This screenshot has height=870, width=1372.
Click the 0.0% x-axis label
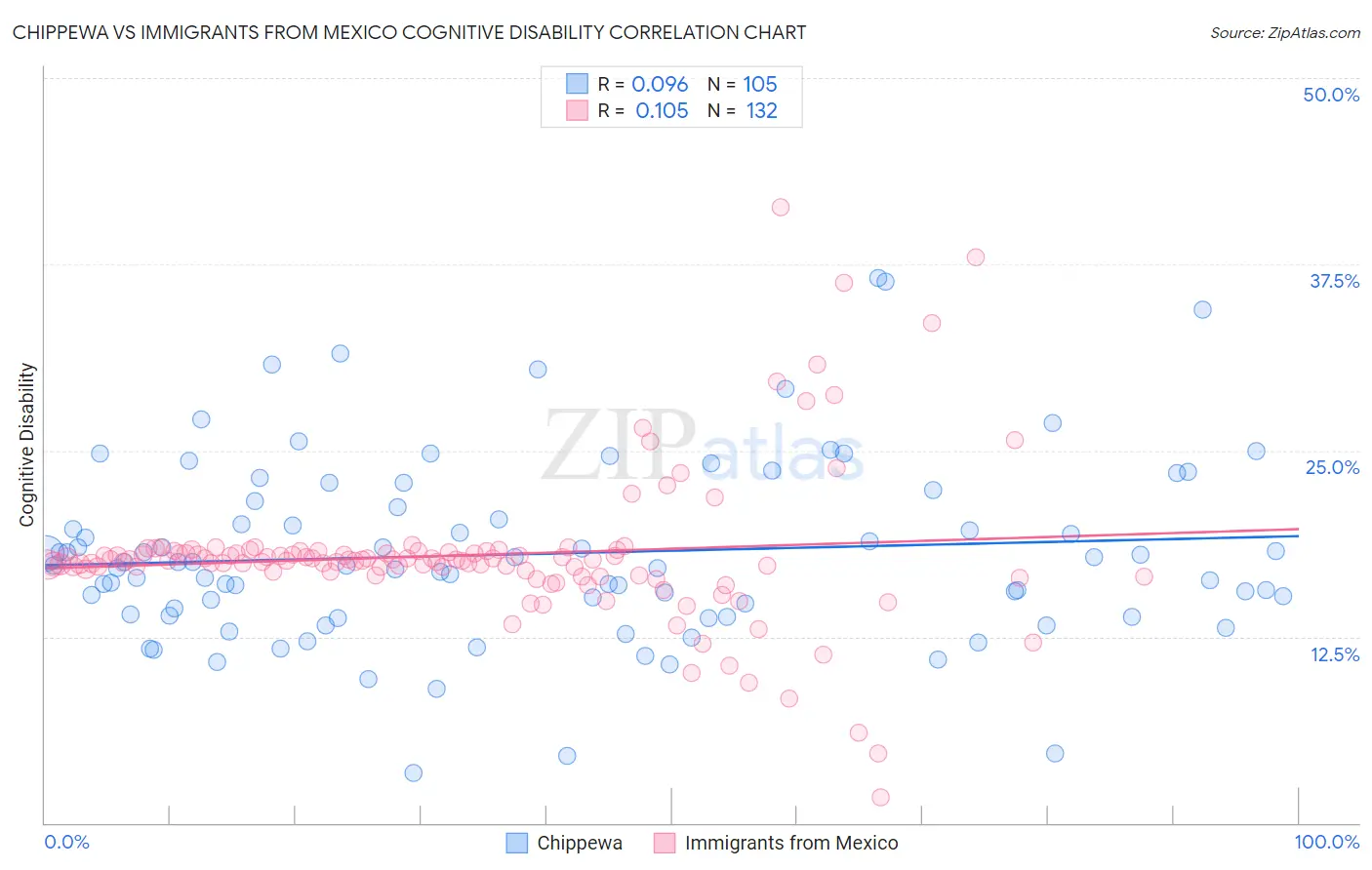pos(67,842)
